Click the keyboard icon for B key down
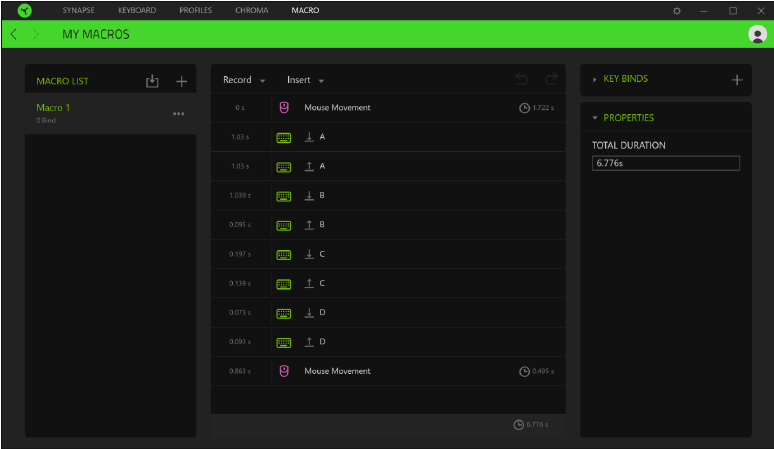The image size is (774, 449). tap(283, 196)
